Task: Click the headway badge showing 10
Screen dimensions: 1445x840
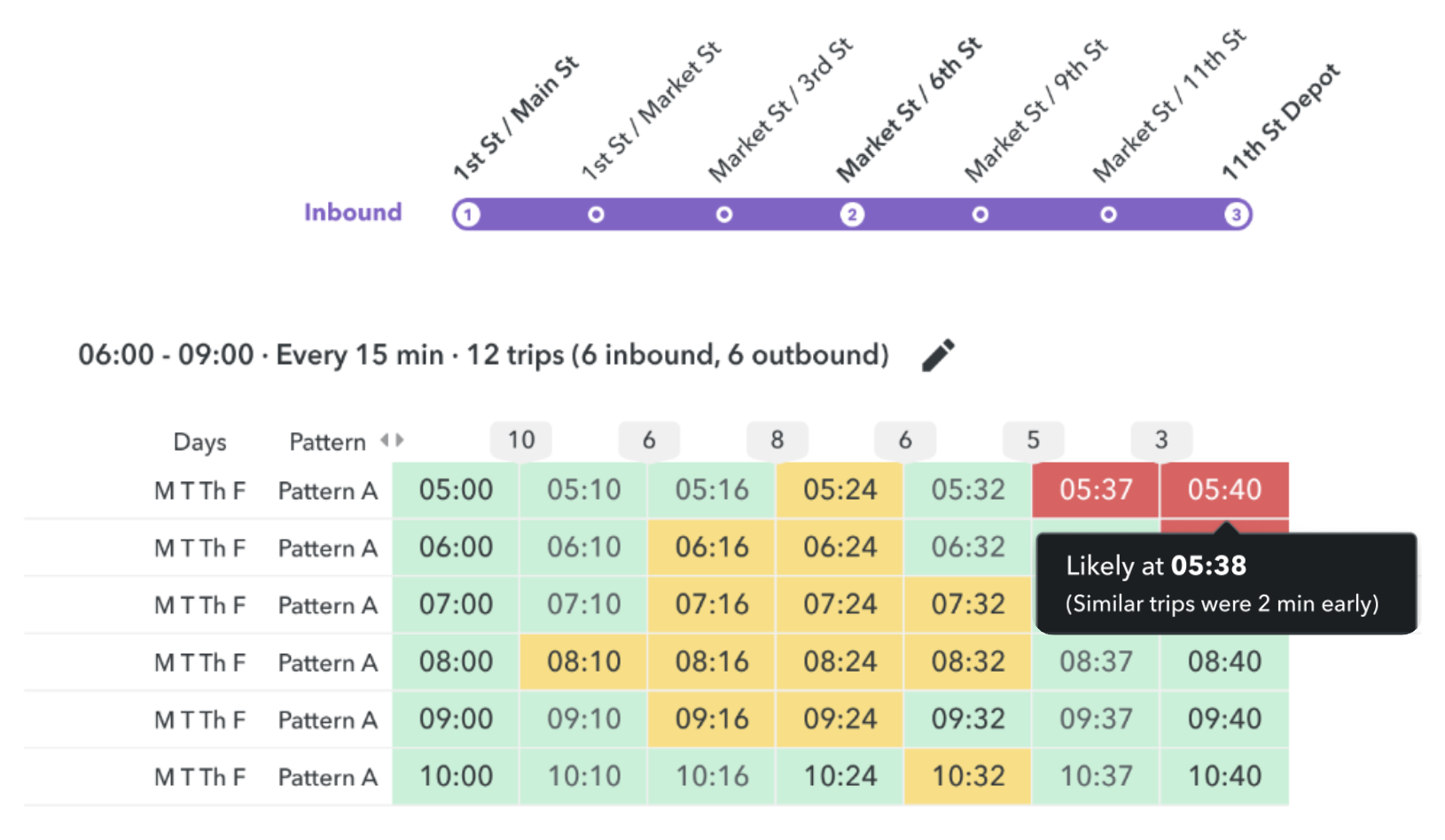Action: tap(520, 439)
